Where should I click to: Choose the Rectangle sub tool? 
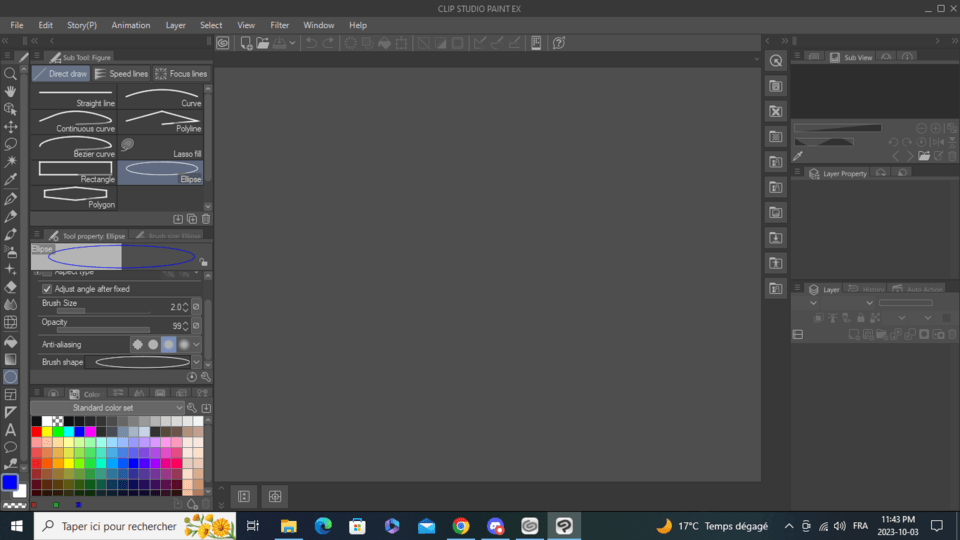tap(74, 173)
